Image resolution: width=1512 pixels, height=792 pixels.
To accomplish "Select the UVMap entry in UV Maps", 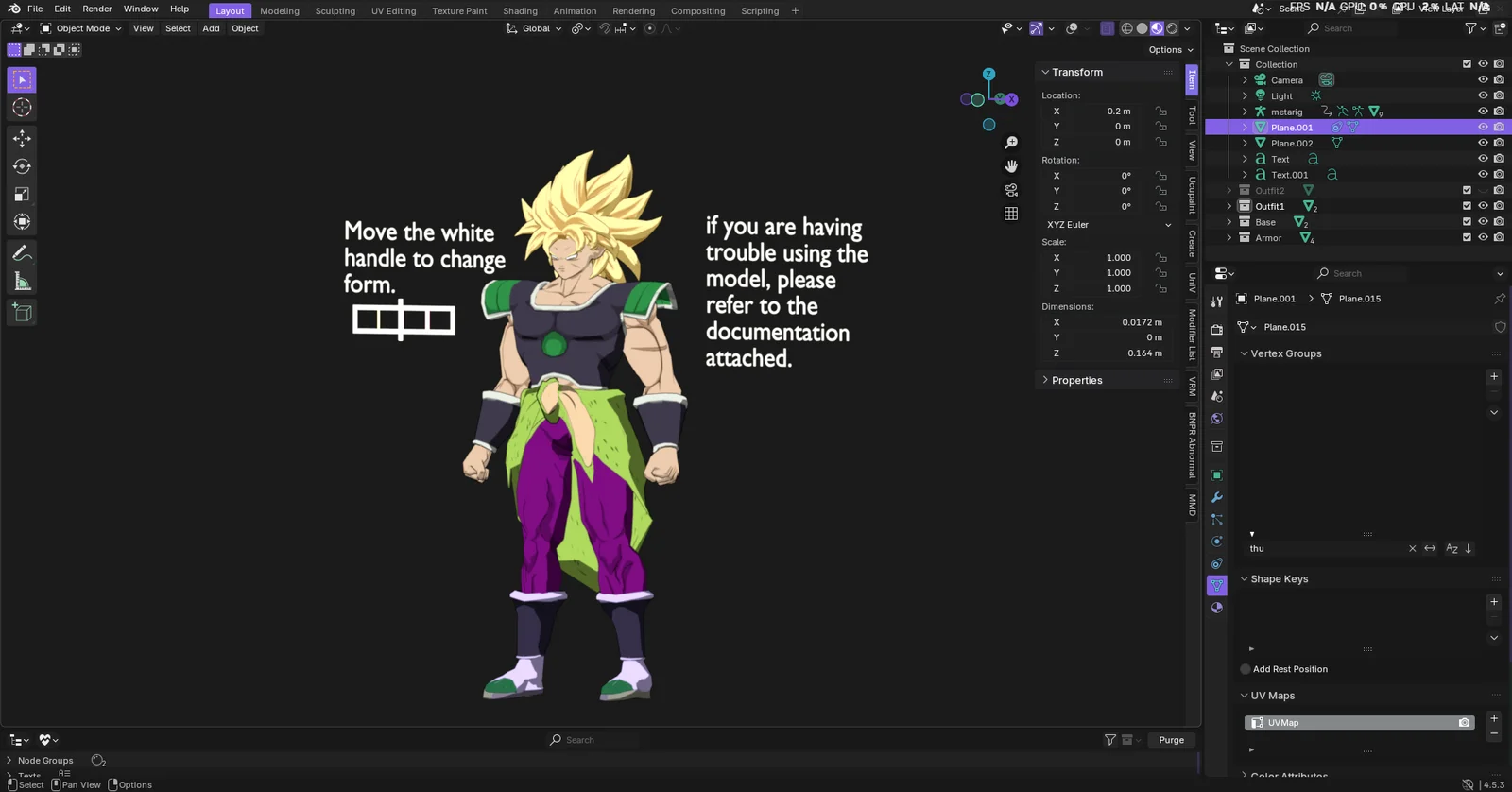I will pos(1359,723).
